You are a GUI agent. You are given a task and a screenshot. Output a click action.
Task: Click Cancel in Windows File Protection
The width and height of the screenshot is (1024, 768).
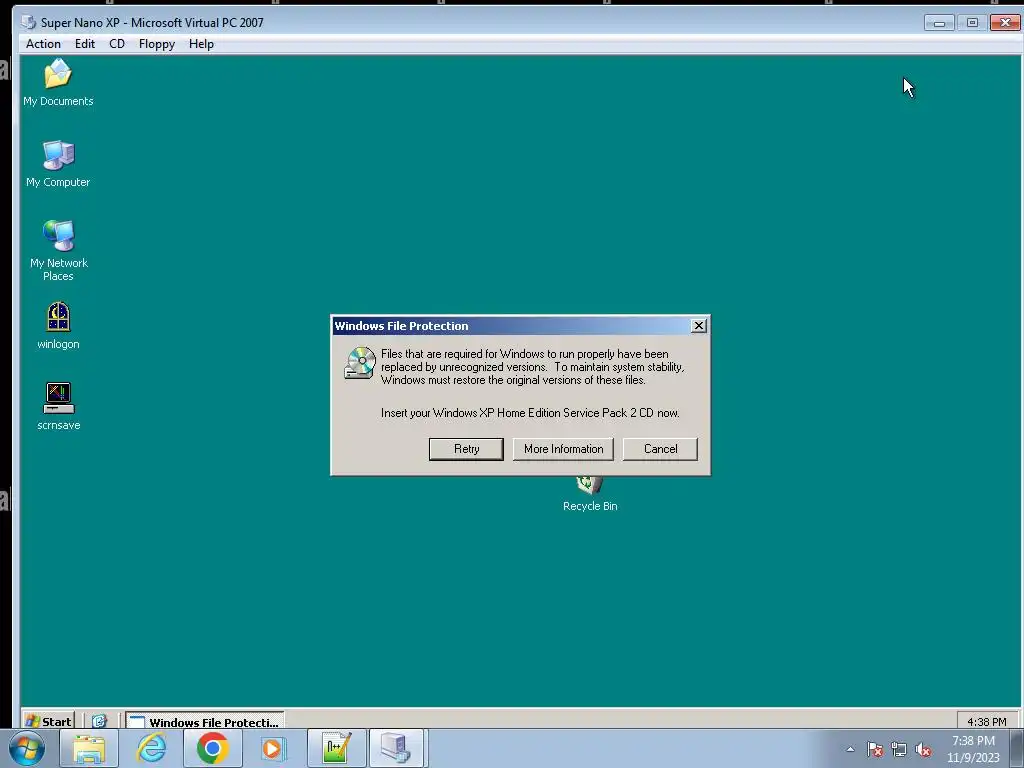(x=660, y=449)
